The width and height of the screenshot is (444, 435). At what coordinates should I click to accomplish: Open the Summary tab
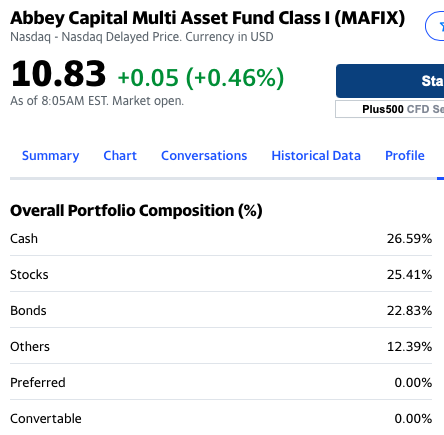click(x=51, y=156)
